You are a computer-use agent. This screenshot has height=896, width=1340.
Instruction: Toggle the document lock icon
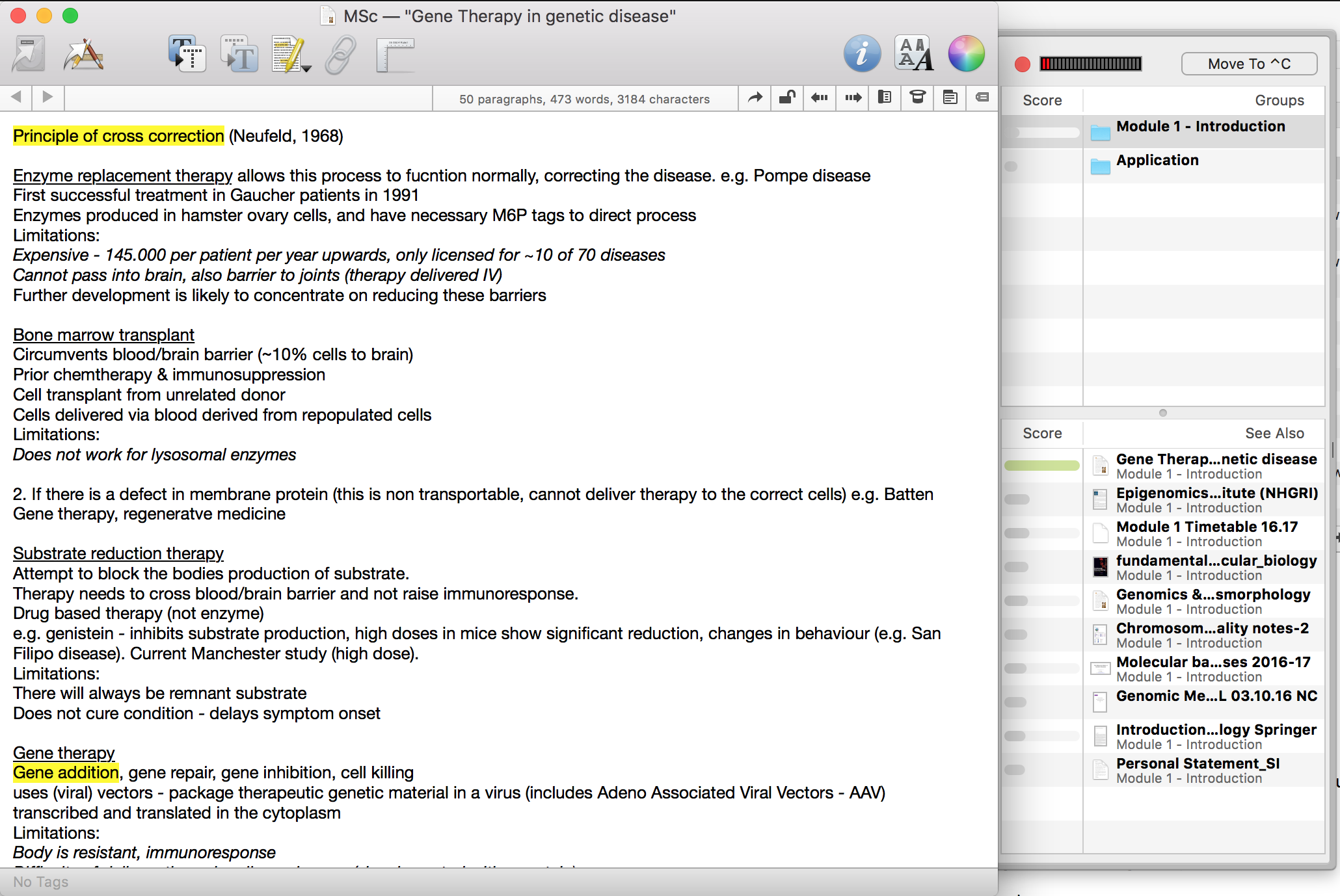click(x=787, y=98)
